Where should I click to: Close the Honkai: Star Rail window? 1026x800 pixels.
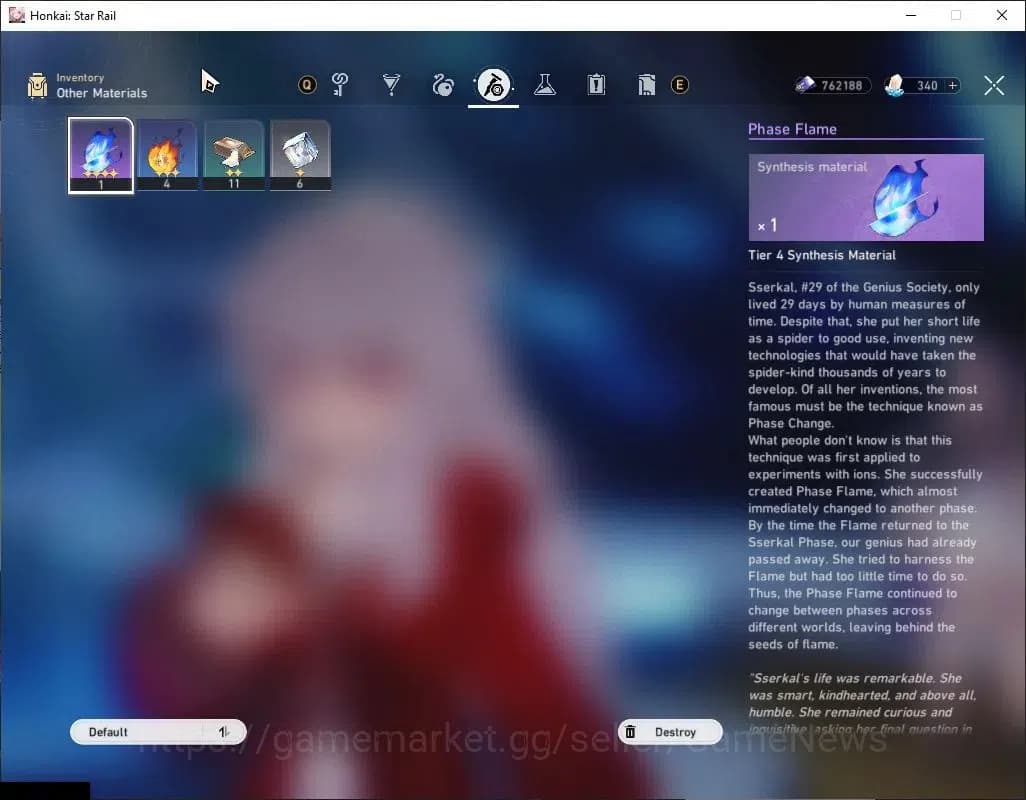[x=1002, y=15]
